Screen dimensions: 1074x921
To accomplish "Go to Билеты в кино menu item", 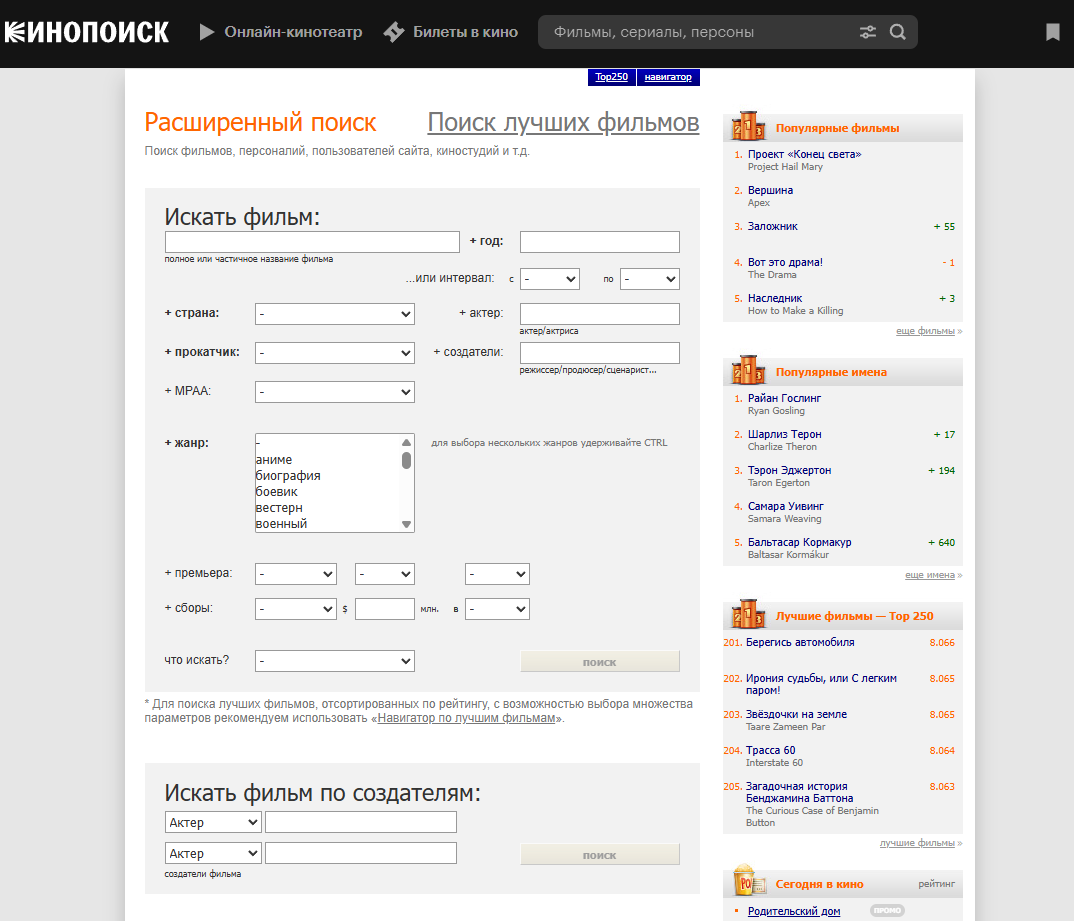I will tap(465, 32).
